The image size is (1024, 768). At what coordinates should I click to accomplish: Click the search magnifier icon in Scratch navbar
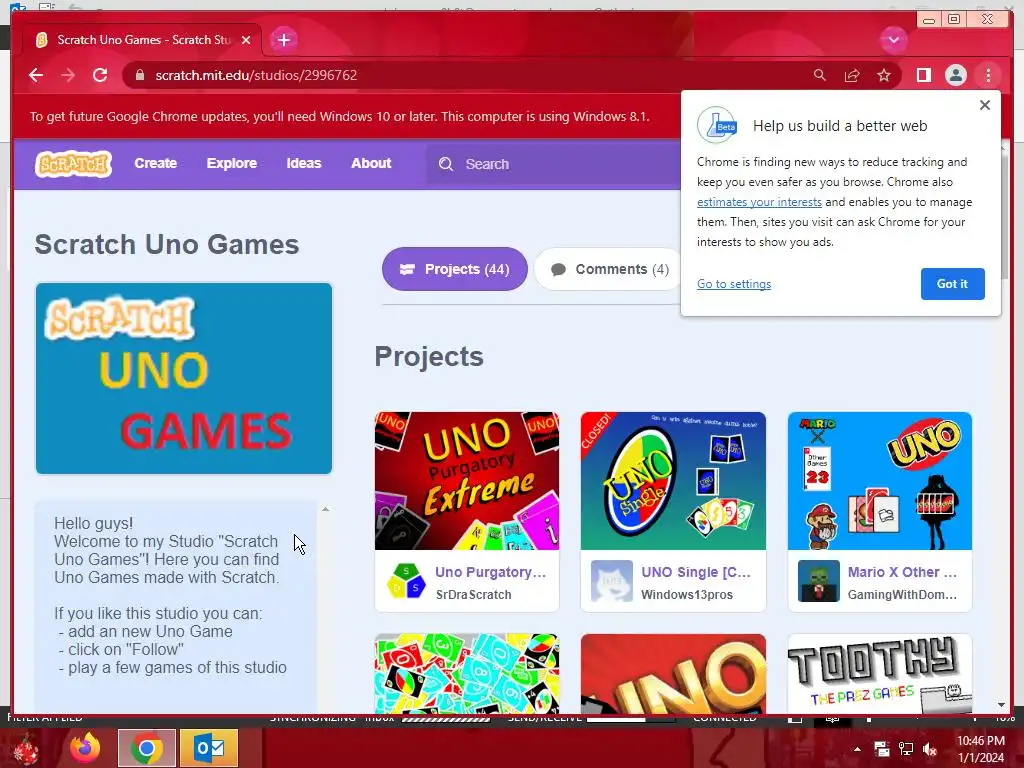(445, 164)
